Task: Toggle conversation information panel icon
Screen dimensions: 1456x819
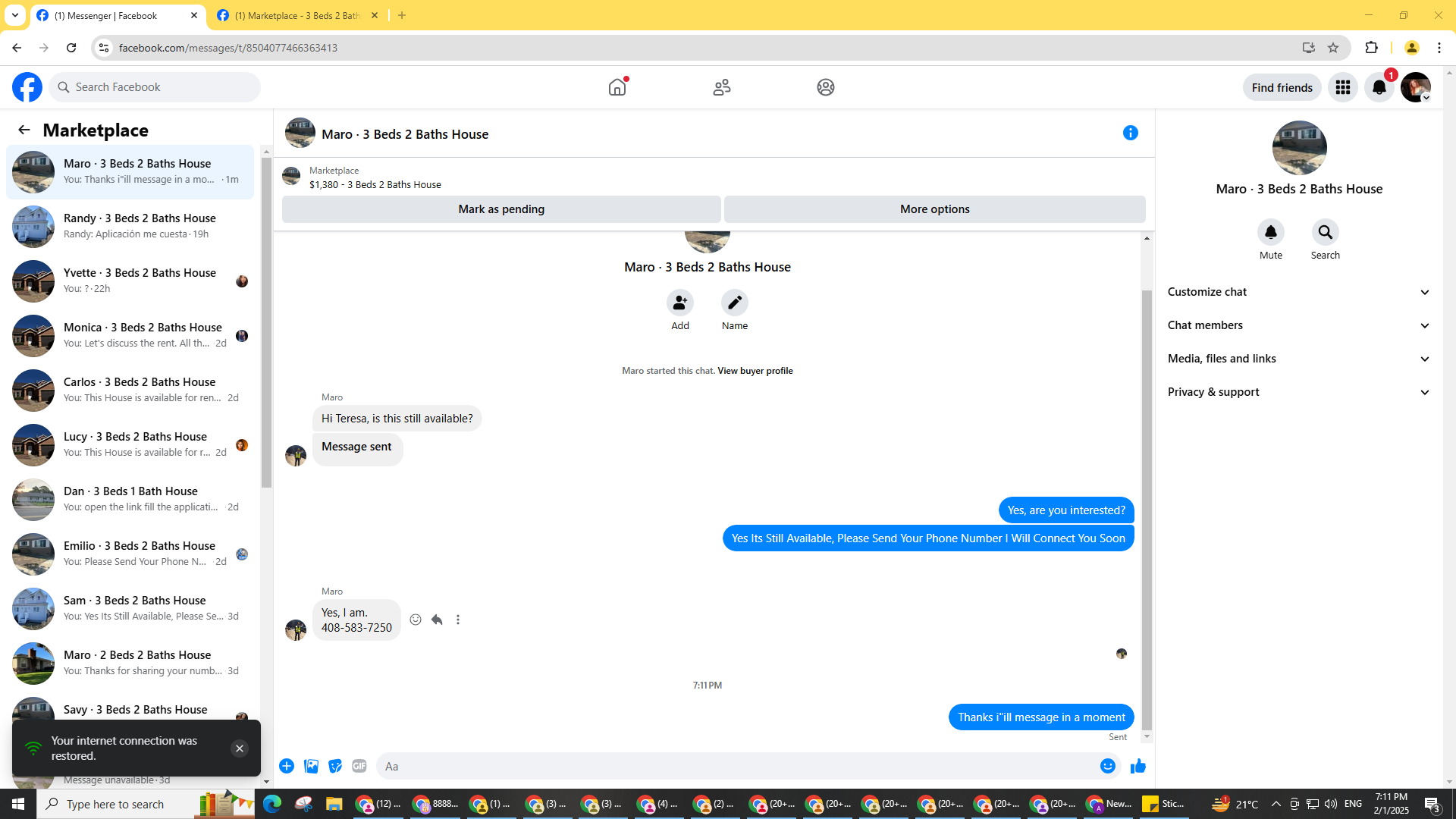Action: 1130,133
